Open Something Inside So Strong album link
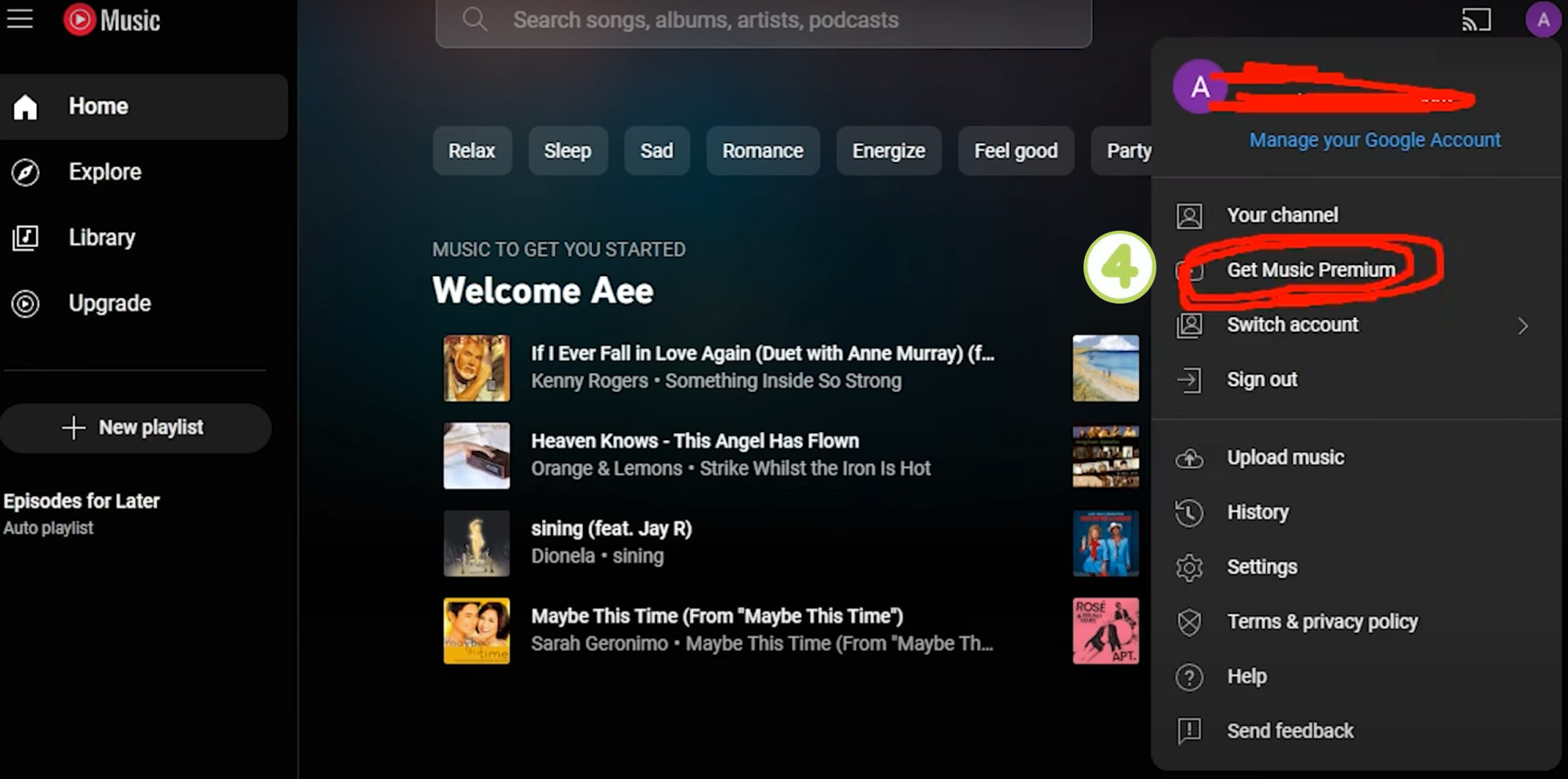 tap(783, 381)
